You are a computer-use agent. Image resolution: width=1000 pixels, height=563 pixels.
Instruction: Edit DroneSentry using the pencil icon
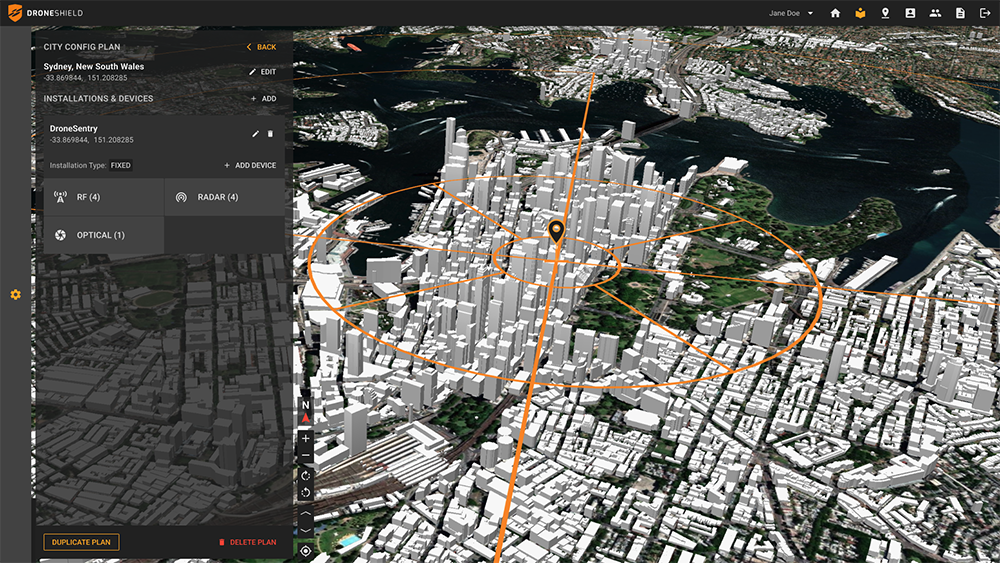[x=255, y=134]
